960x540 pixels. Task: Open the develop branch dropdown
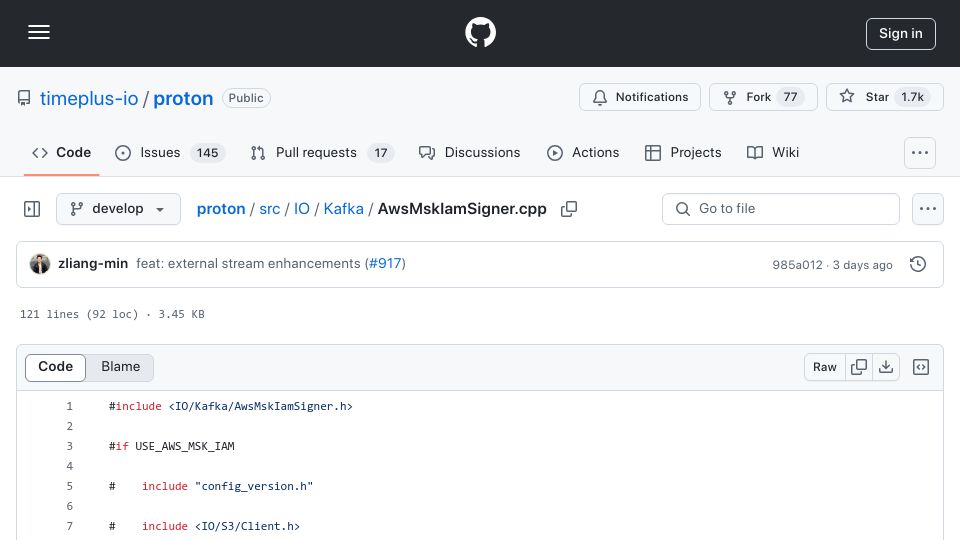[x=118, y=209]
